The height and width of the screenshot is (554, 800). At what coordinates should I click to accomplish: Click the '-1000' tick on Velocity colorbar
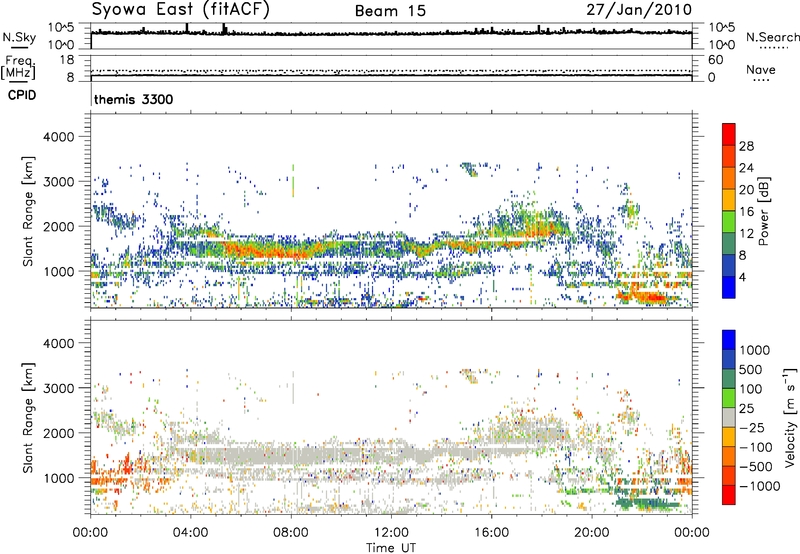[x=760, y=486]
